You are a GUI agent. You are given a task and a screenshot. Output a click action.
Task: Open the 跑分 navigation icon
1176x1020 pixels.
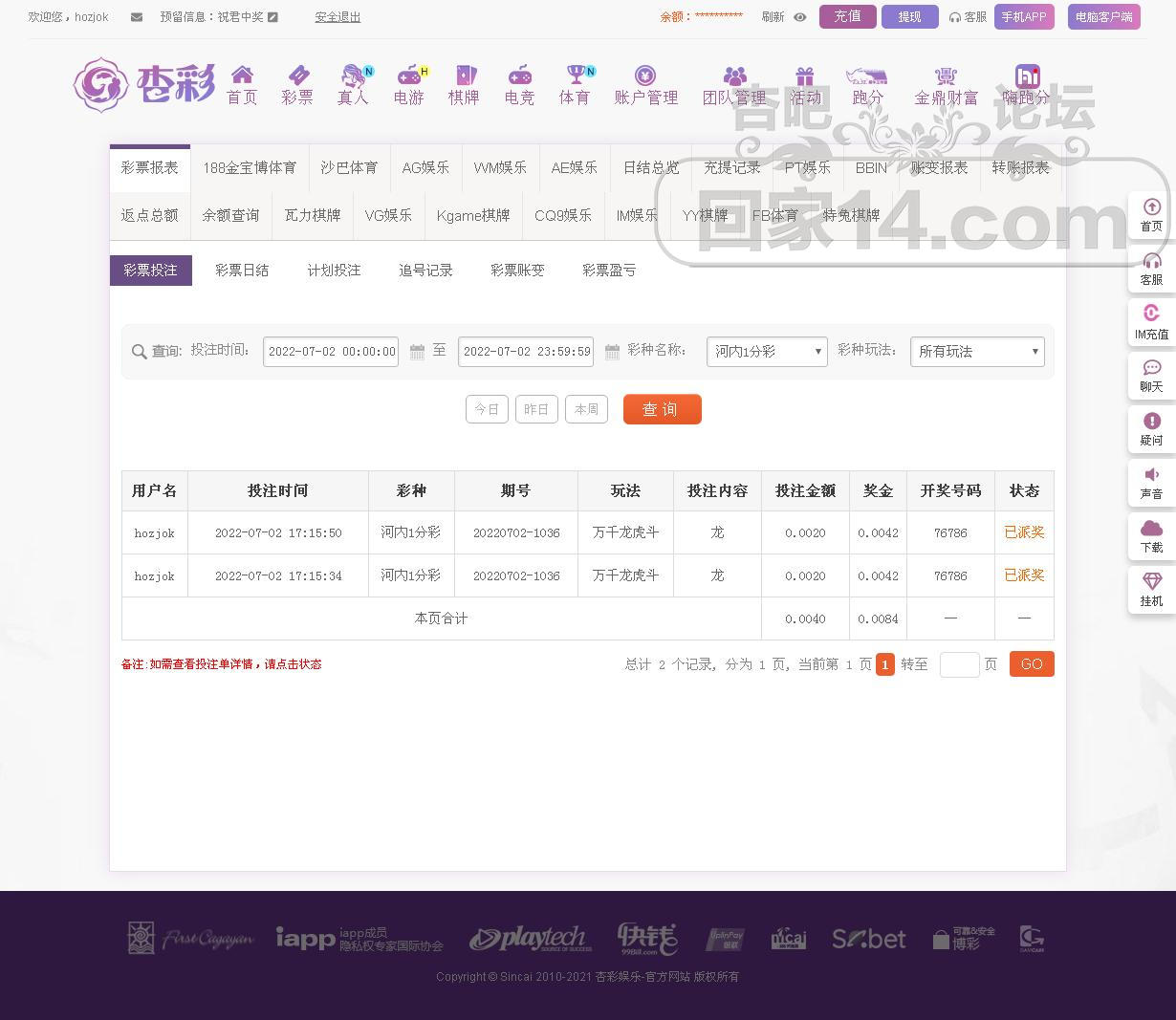867,75
